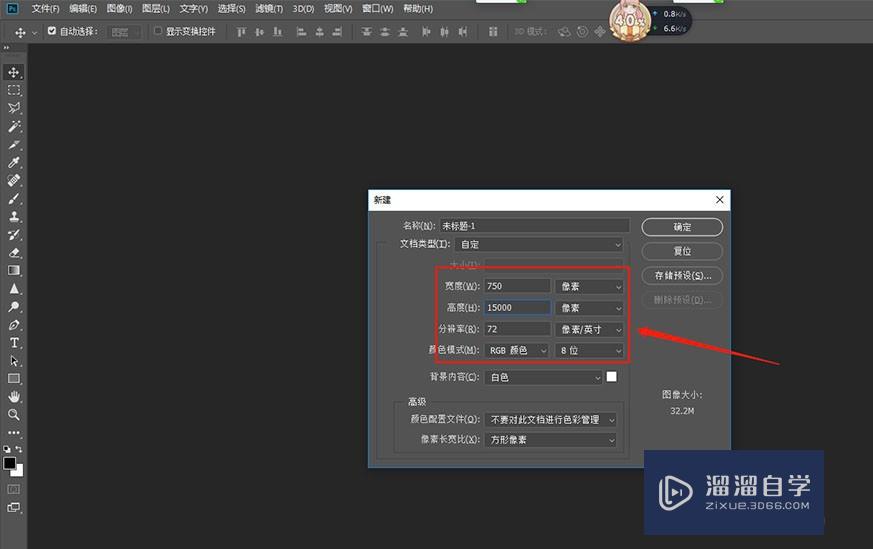Open the Move tool preset picker arrow

[35, 33]
